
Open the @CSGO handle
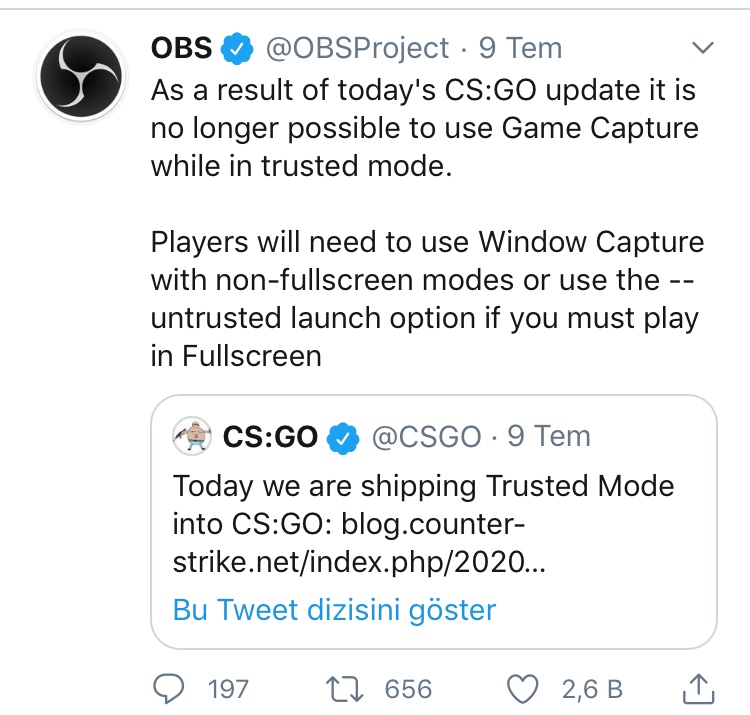pyautogui.click(x=426, y=436)
